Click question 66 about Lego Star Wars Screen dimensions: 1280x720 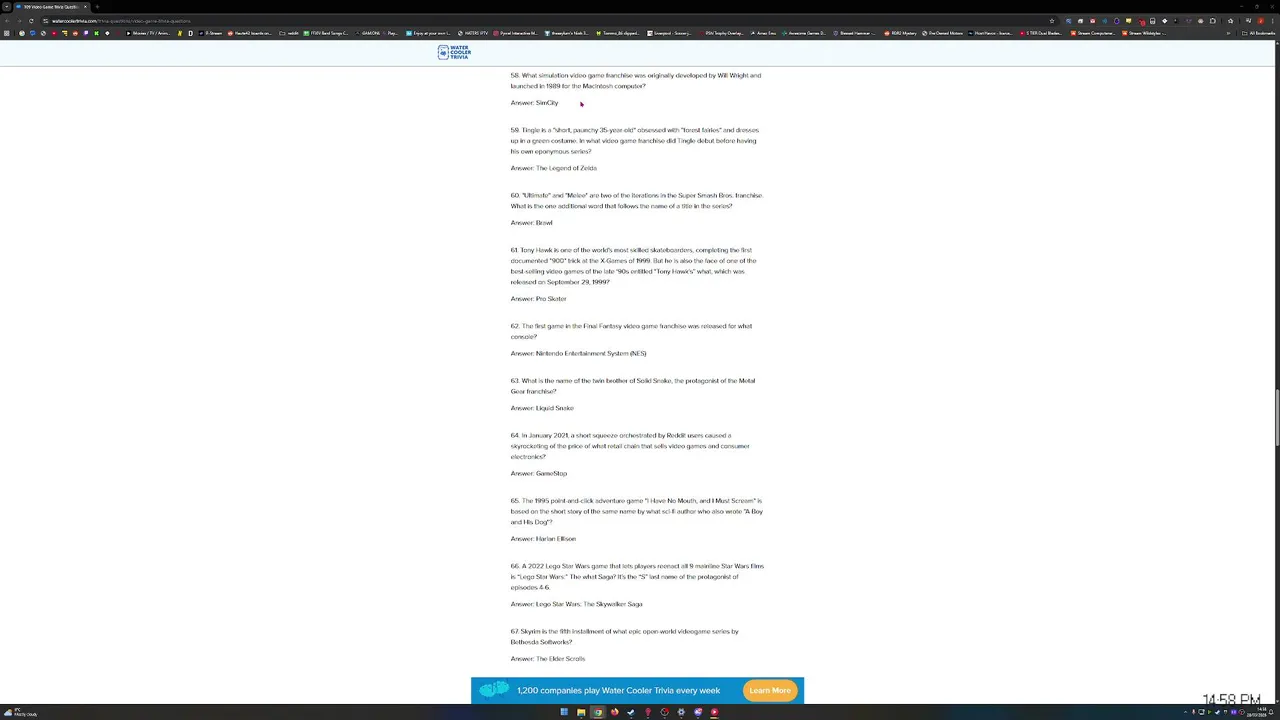[637, 577]
